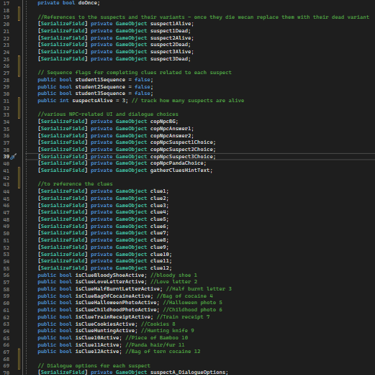This screenshot has height=375, width=375.
Task: Click the copNpcAnswer2 field name
Action: [171, 135]
